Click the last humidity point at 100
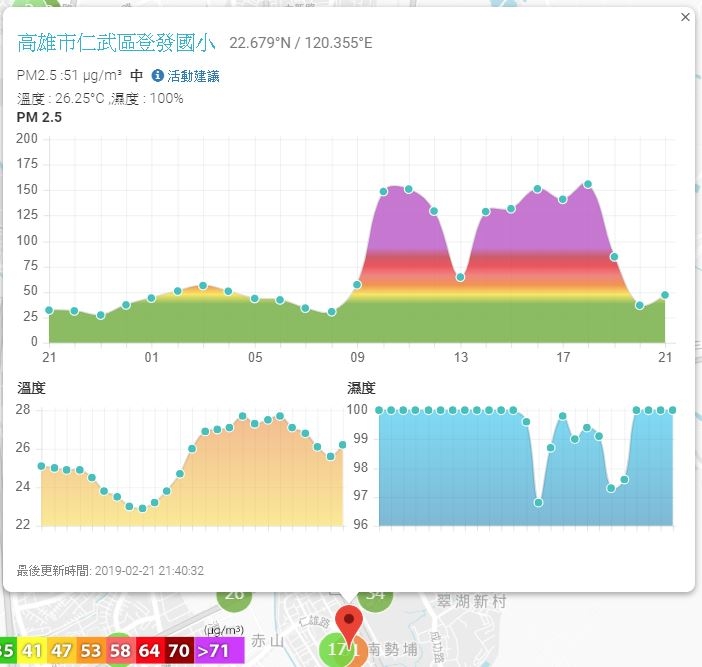The width and height of the screenshot is (702, 667). (x=672, y=410)
